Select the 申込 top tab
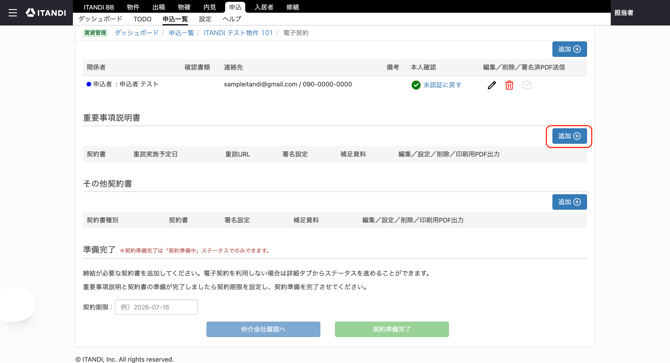 click(x=235, y=7)
